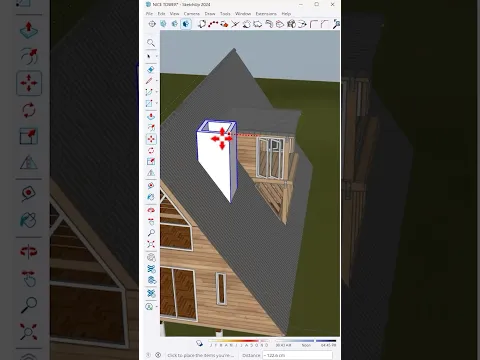Click the X-Ray style icon in top toolbar
This screenshot has height=360, width=480.
(163, 24)
